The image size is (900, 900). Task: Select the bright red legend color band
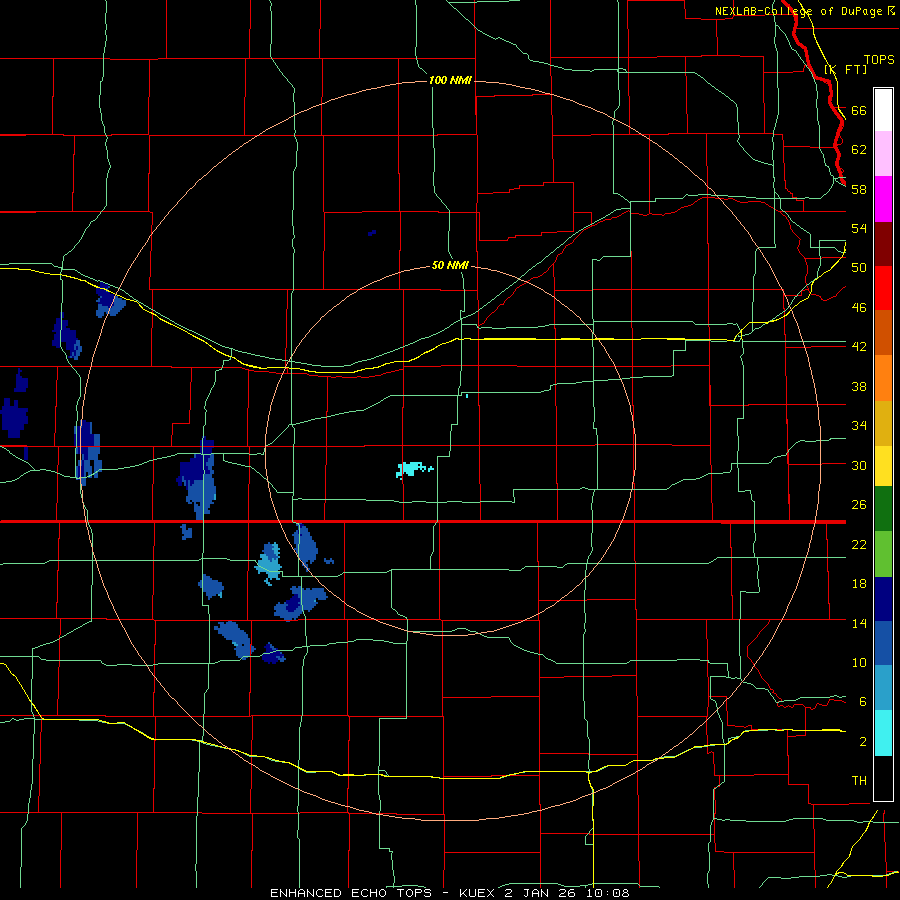(x=883, y=288)
